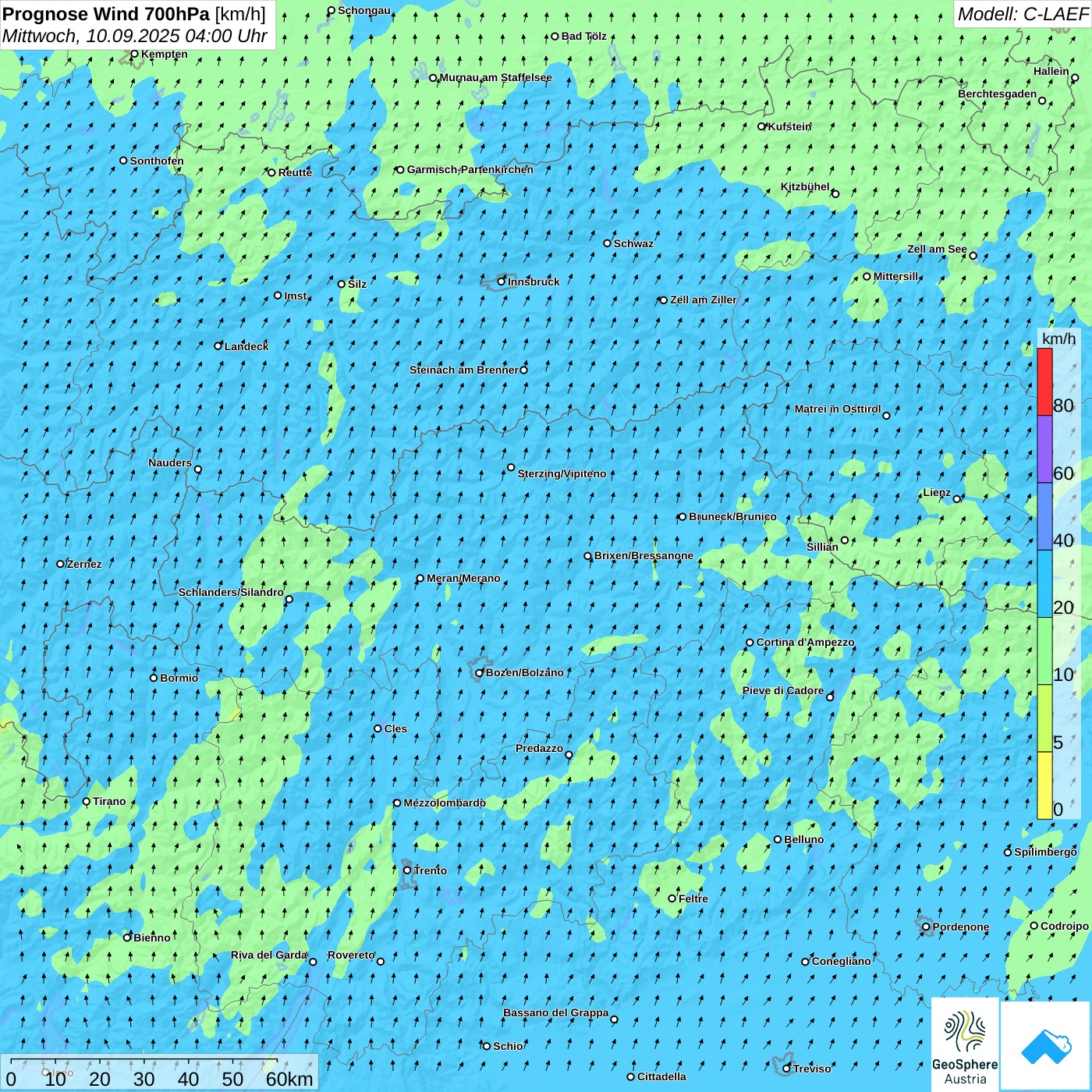1092x1092 pixels.
Task: Click the Meran/Merano label
Action: point(463,578)
